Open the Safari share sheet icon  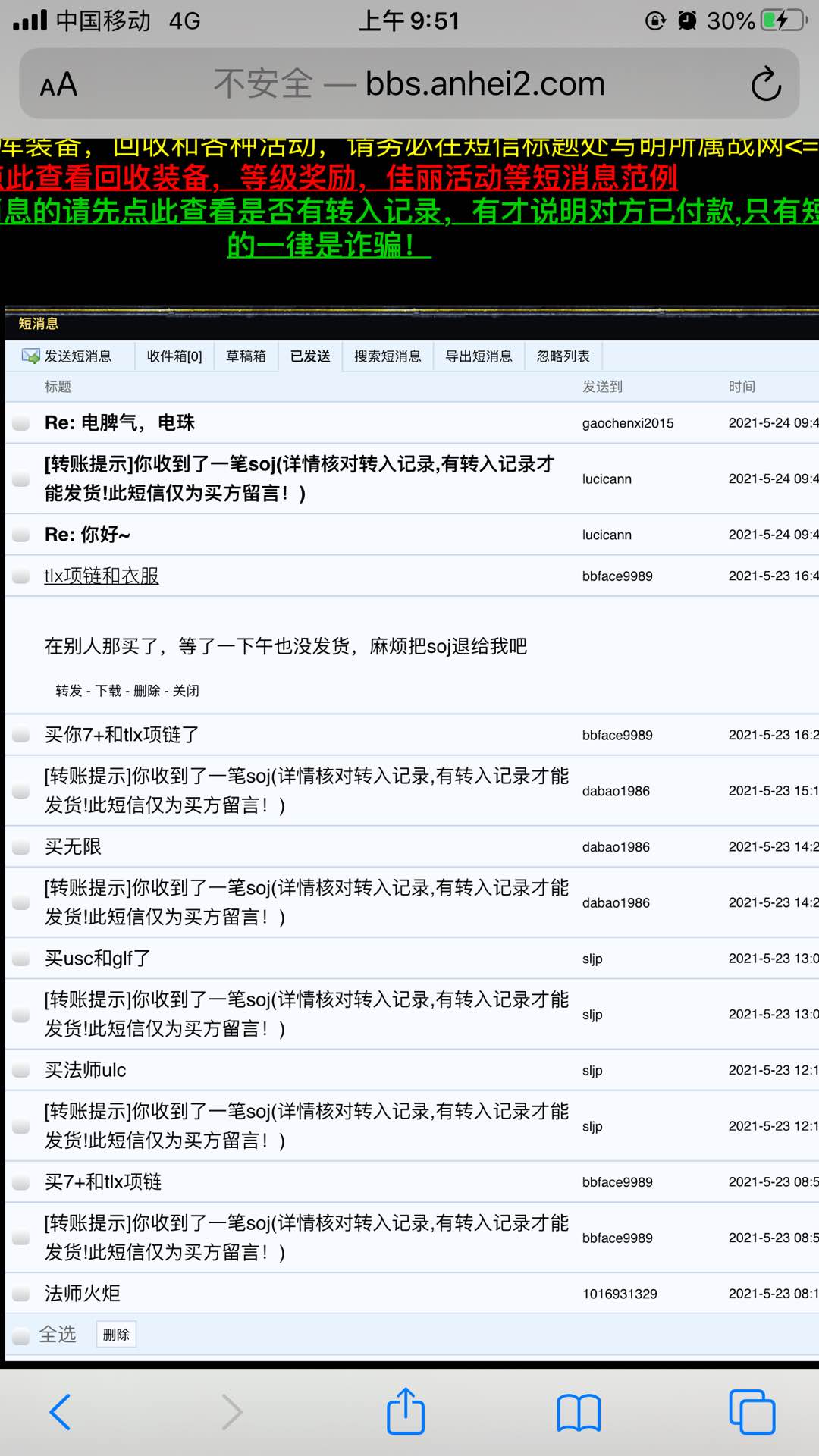[x=406, y=1412]
